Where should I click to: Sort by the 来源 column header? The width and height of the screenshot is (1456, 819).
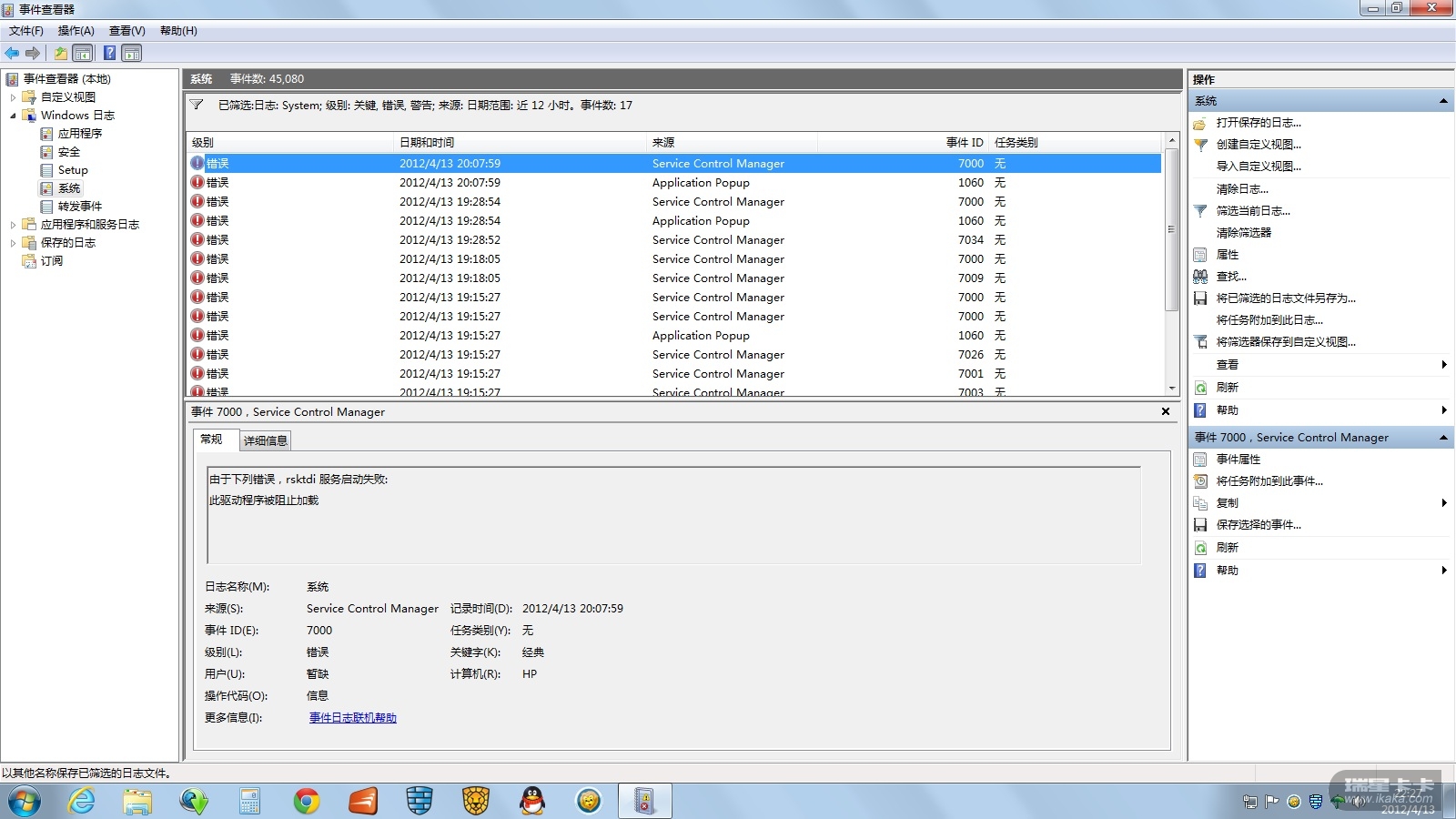pos(732,143)
